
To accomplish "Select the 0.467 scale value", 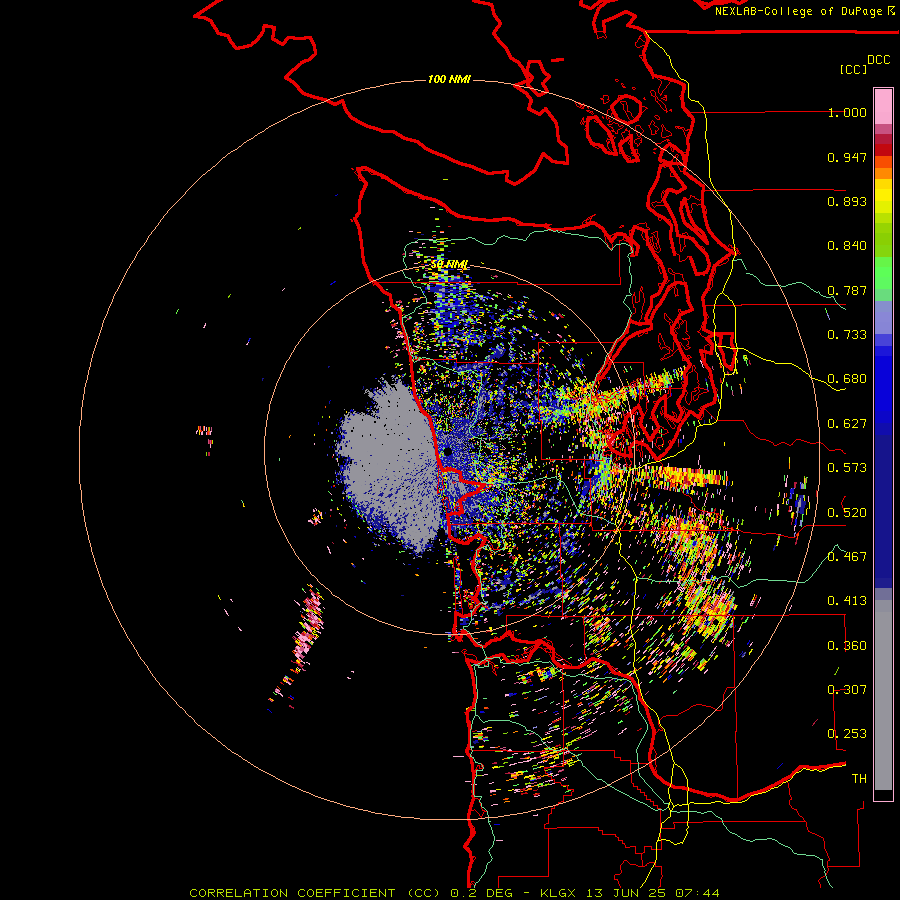I will tap(847, 556).
